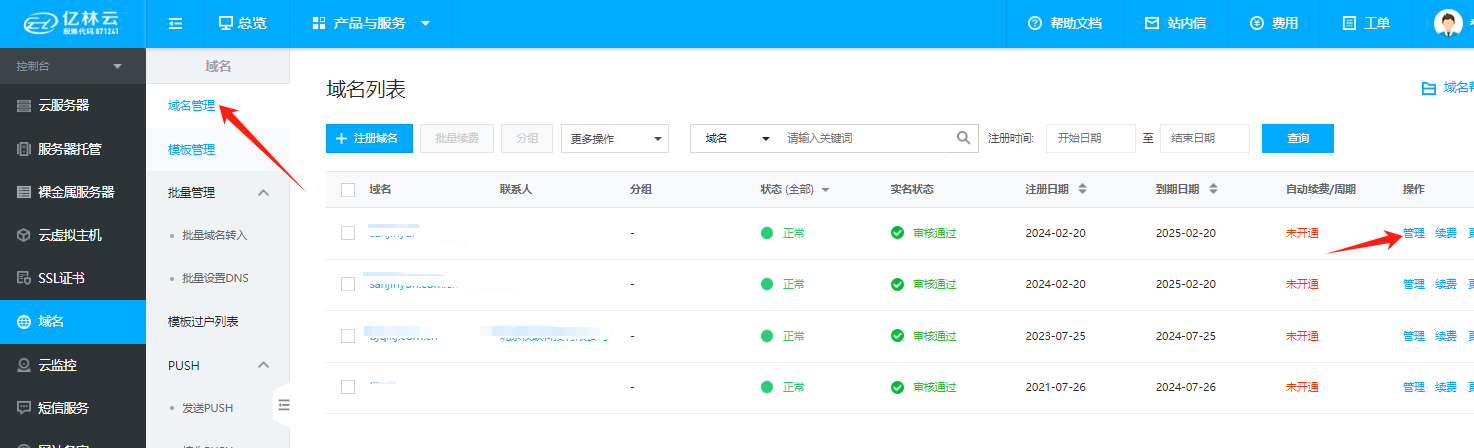This screenshot has width=1474, height=448.
Task: Click the search magnifier icon
Action: (x=963, y=138)
